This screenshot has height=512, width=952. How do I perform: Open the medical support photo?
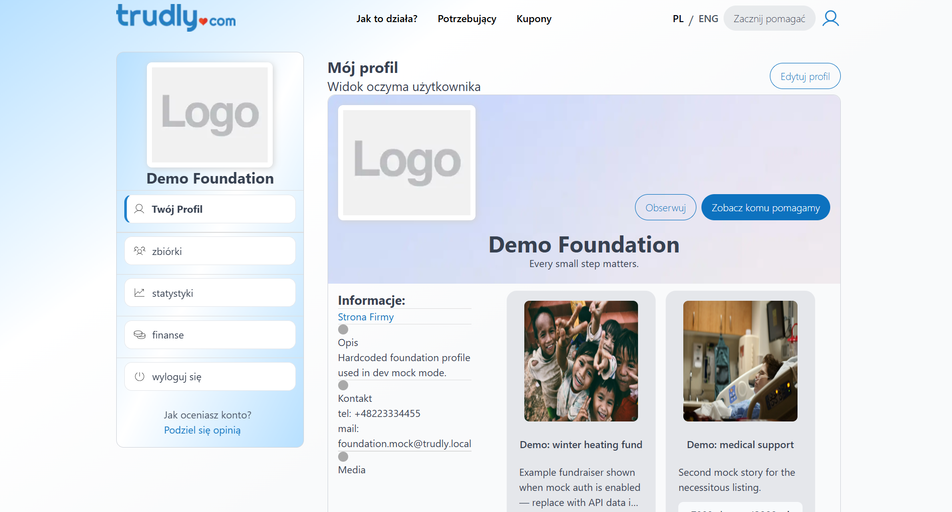[740, 361]
